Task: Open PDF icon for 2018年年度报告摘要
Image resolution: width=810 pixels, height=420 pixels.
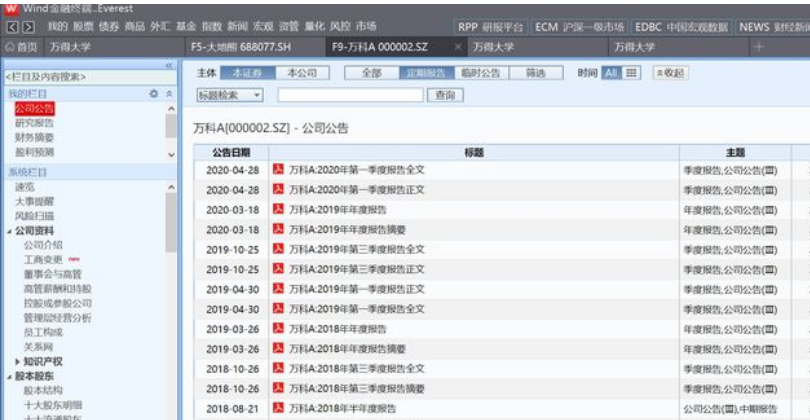Action: point(278,348)
